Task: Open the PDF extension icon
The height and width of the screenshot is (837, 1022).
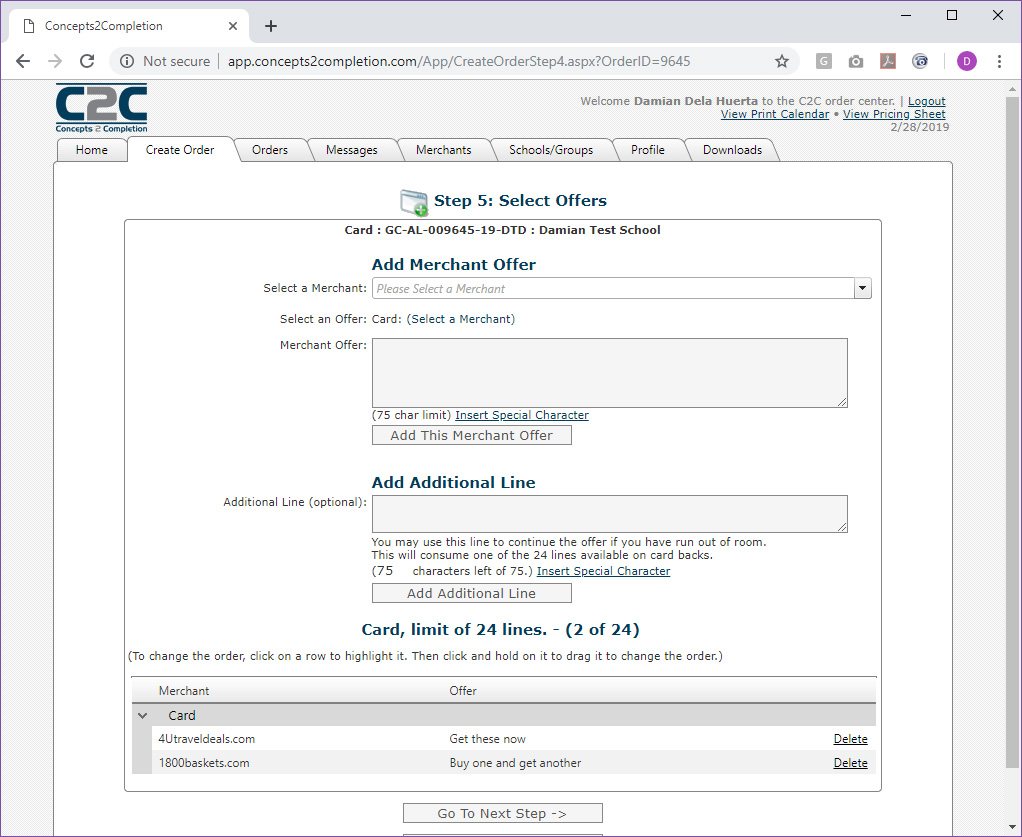Action: pyautogui.click(x=887, y=61)
